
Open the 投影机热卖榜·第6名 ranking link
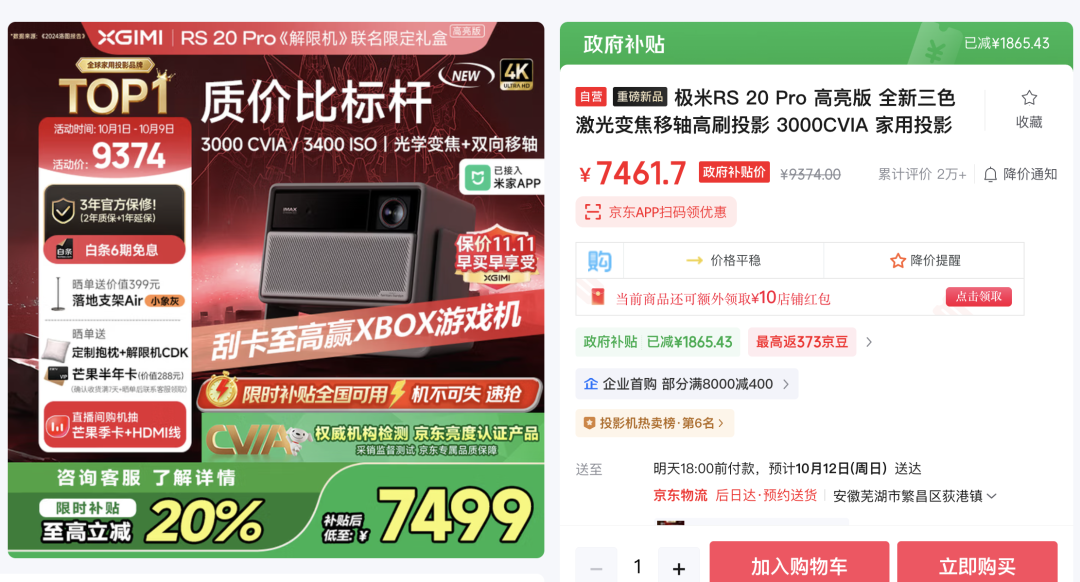pos(654,423)
